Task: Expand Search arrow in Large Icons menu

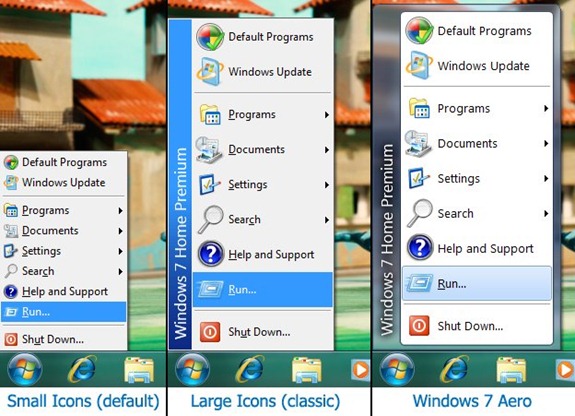Action: tap(326, 220)
